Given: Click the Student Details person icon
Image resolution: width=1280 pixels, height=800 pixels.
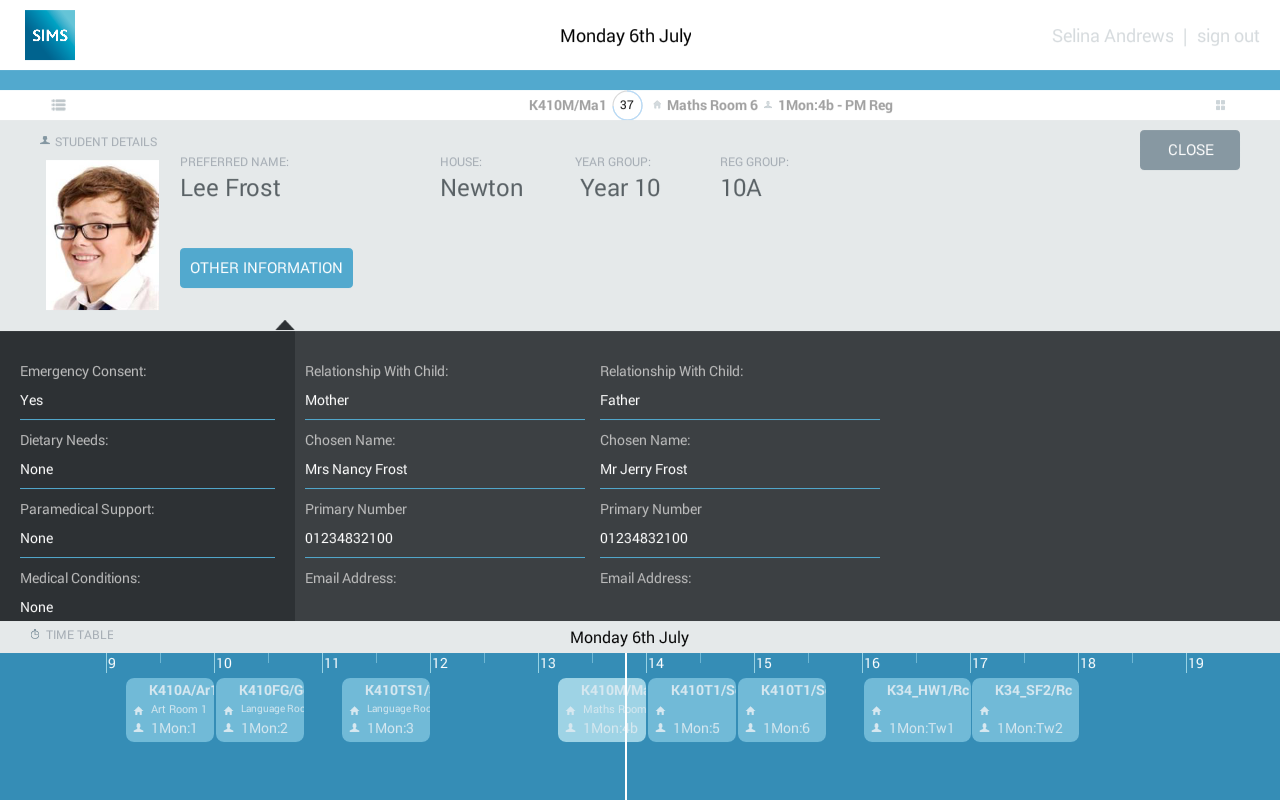Looking at the screenshot, I should click(x=45, y=141).
